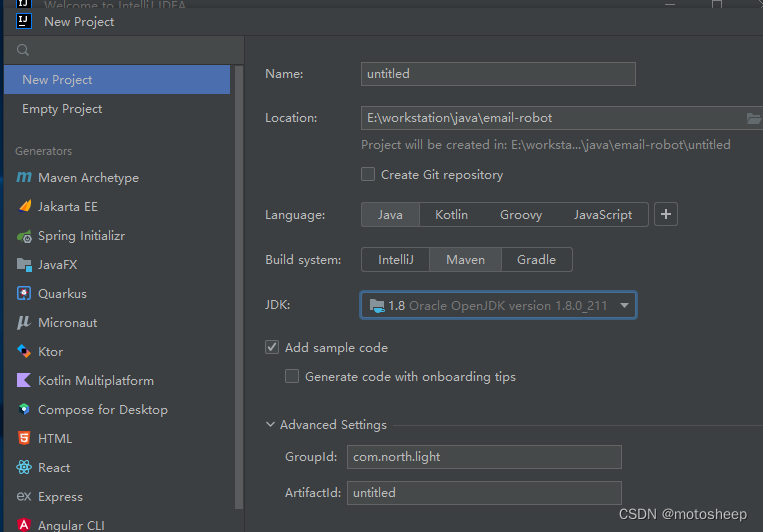Click the Quarkus generator icon
The width and height of the screenshot is (763, 532).
coord(24,294)
